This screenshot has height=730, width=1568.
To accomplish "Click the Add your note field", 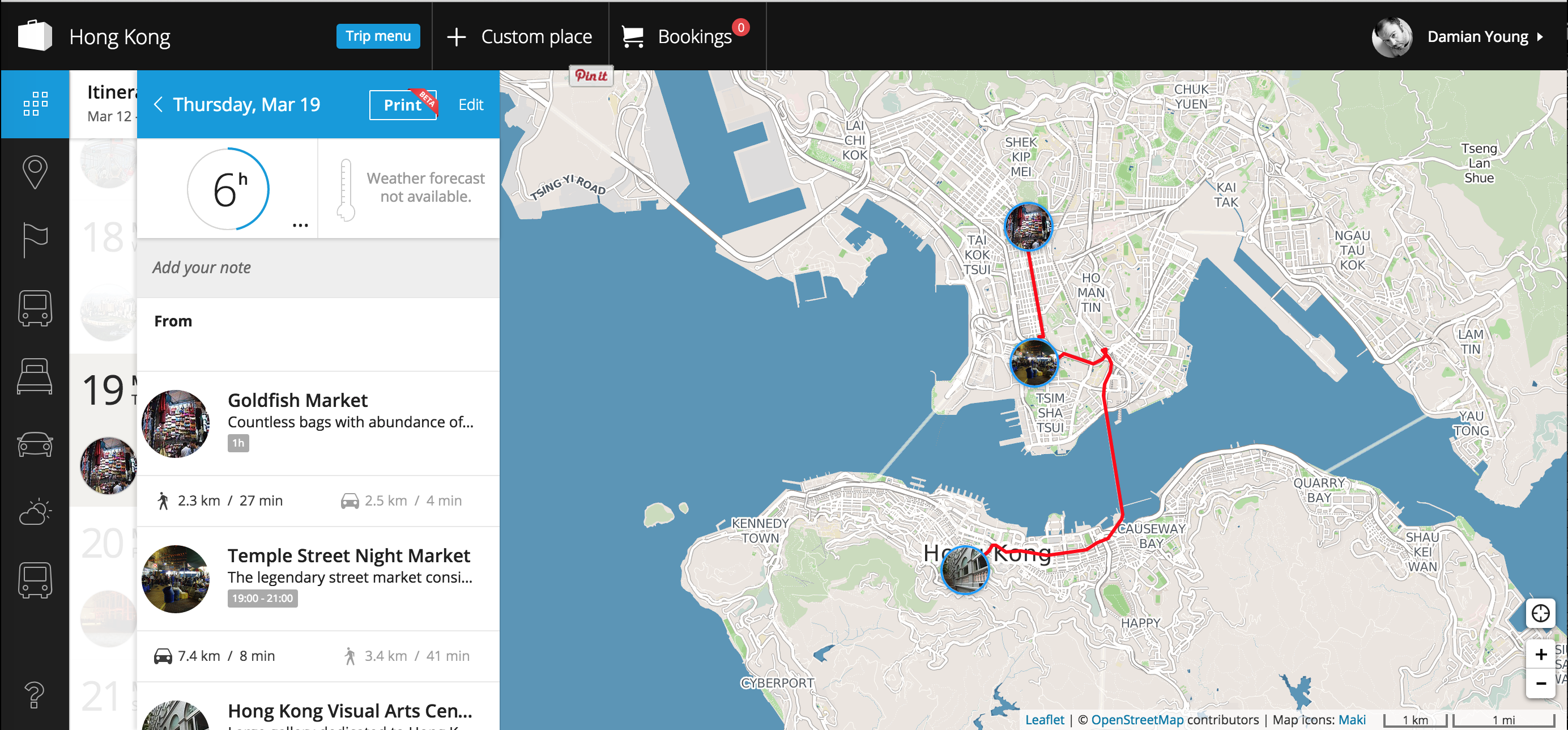I will click(x=318, y=268).
